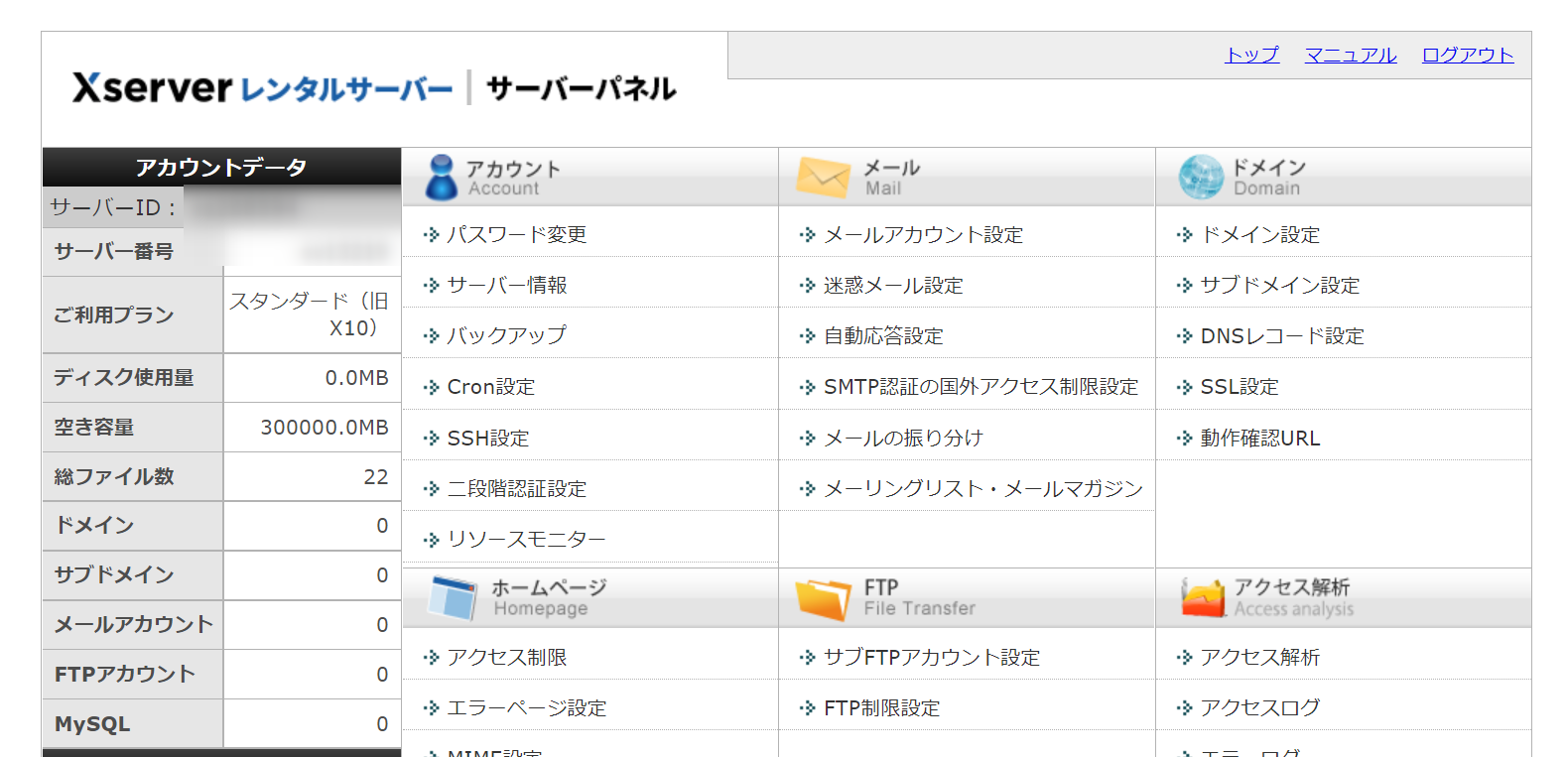Screen dimensions: 1568x757
Task: Click the Homepage section window icon
Action: click(454, 597)
